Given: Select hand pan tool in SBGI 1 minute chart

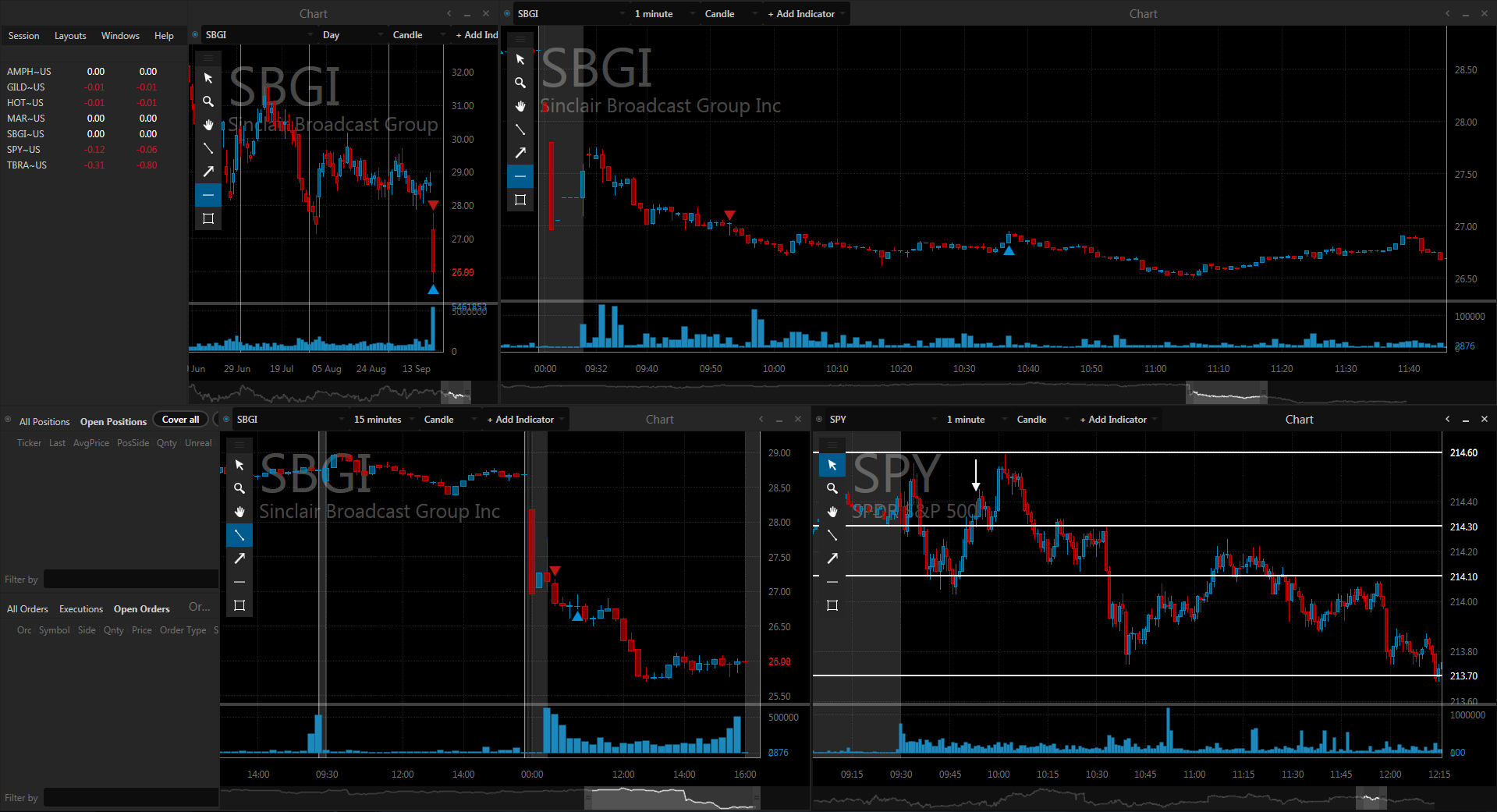Looking at the screenshot, I should (x=520, y=106).
